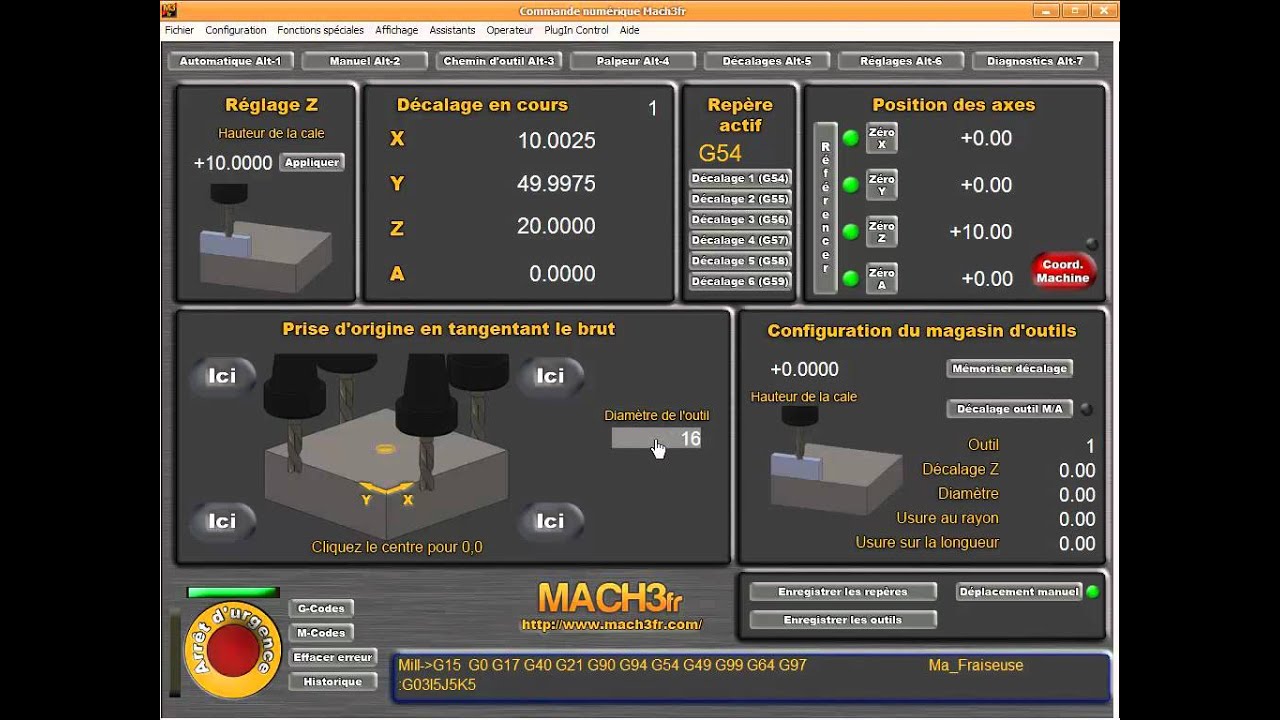Open the G-Codes list
The image size is (1280, 720).
tap(321, 608)
